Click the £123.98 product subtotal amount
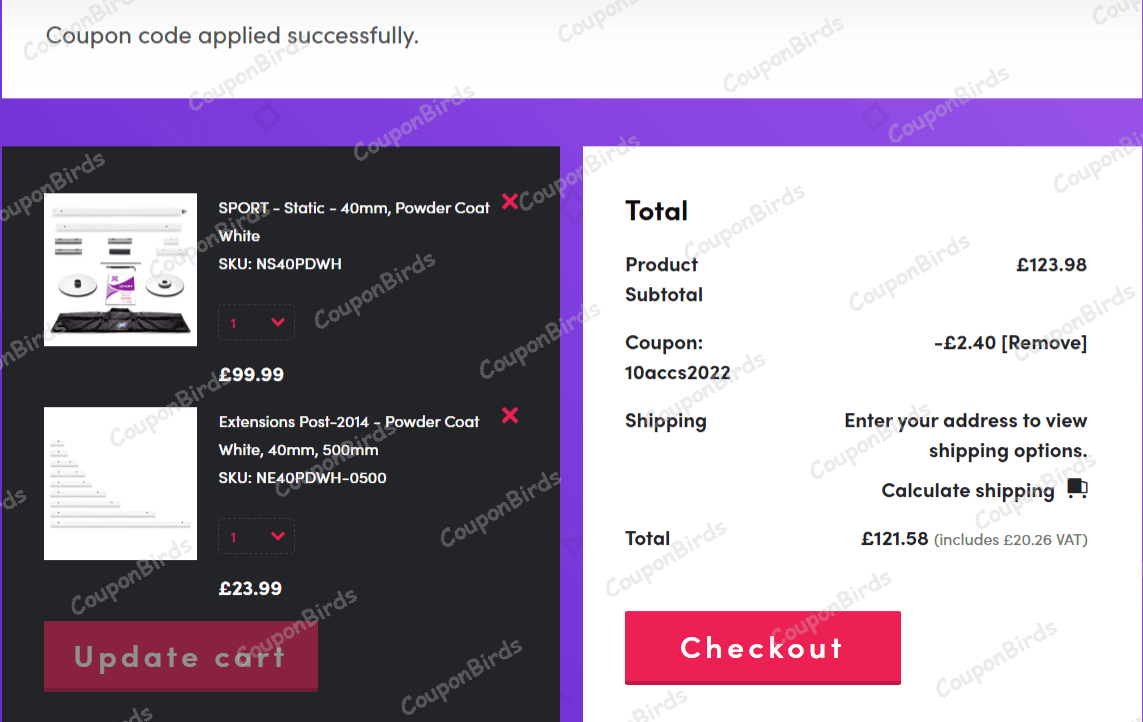Viewport: 1143px width, 722px height. 1051,265
